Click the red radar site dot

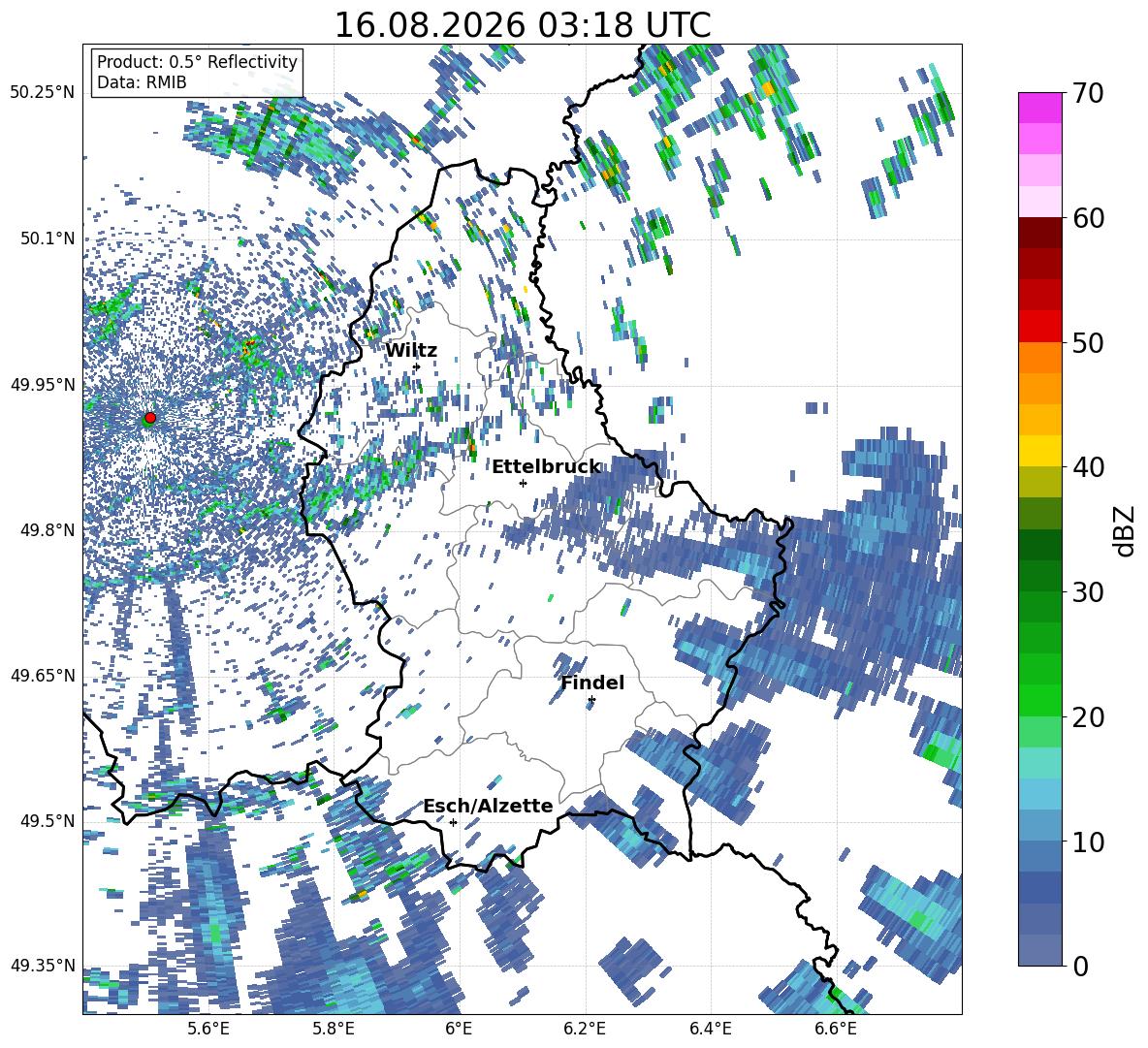[x=150, y=418]
